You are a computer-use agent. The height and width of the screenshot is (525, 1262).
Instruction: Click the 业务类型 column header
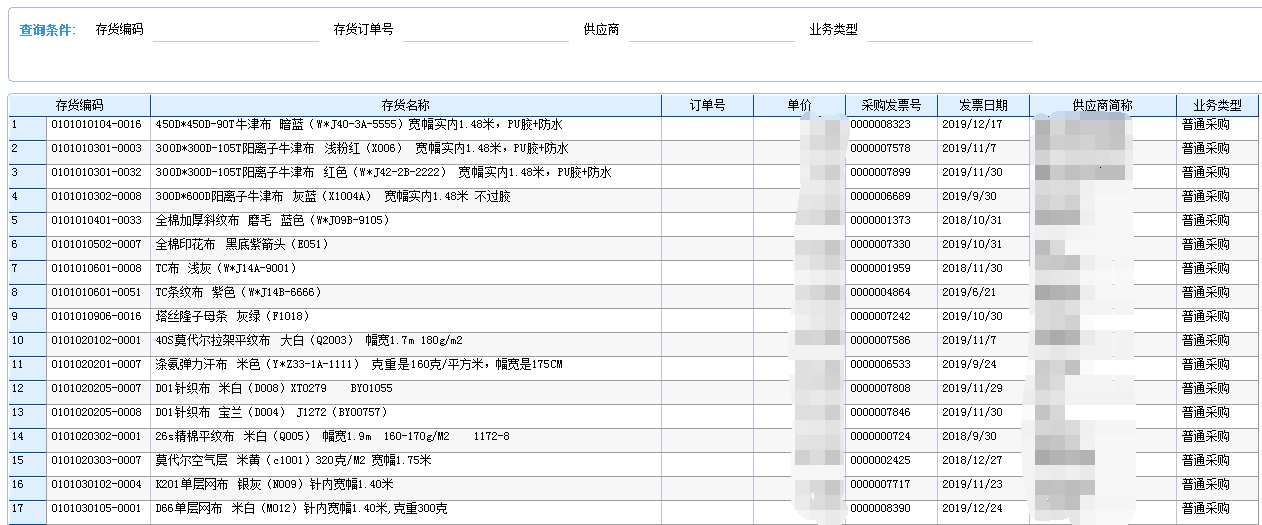click(x=1217, y=105)
